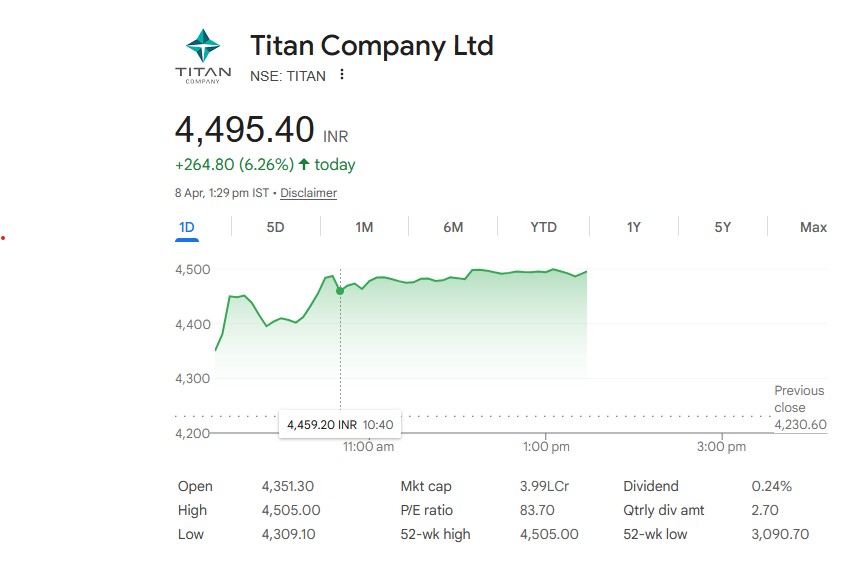Viewport: 842px width, 578px height.
Task: Switch to the 5D chart range
Action: click(x=275, y=227)
